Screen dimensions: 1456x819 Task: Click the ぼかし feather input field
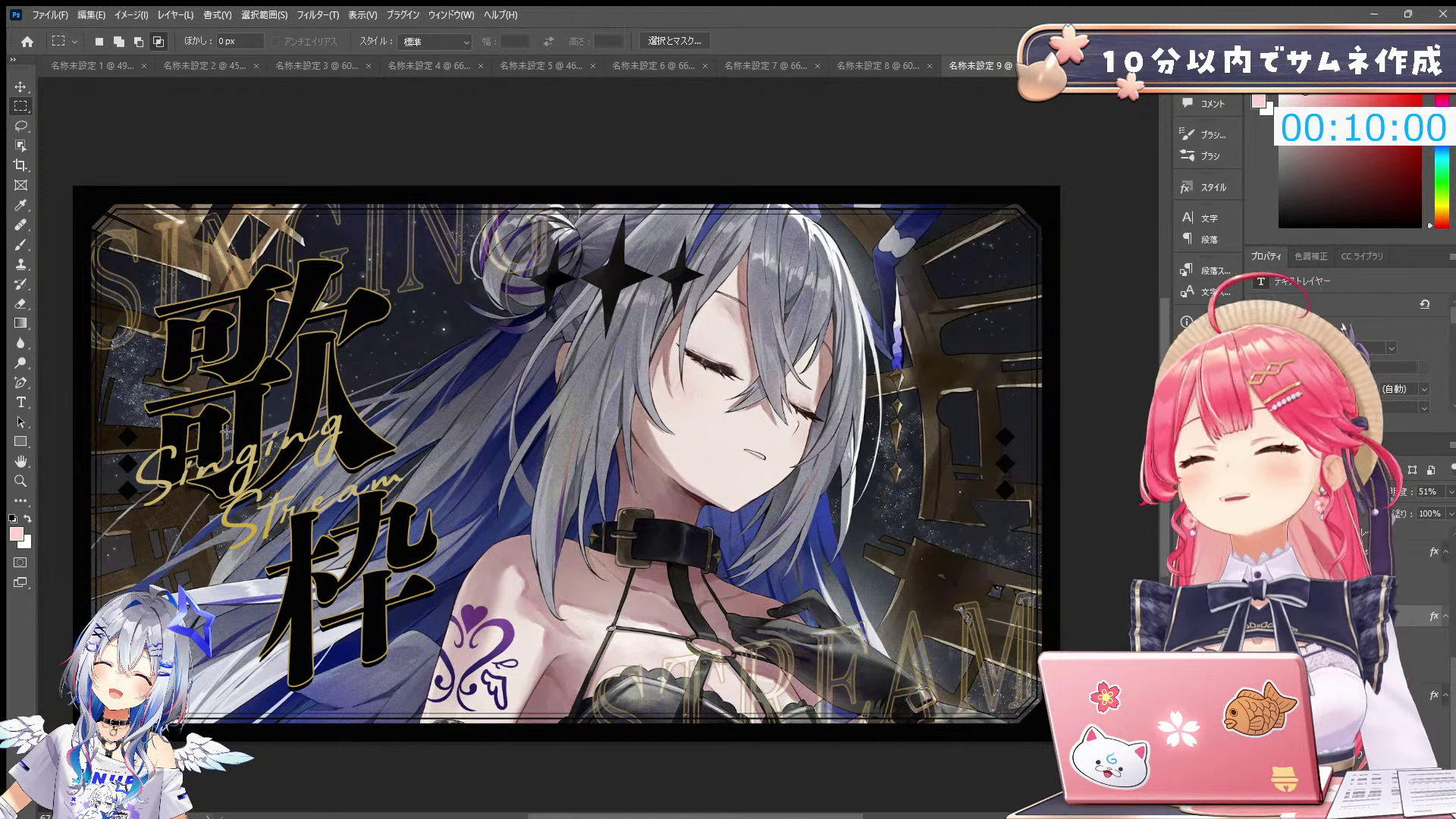pyautogui.click(x=239, y=42)
